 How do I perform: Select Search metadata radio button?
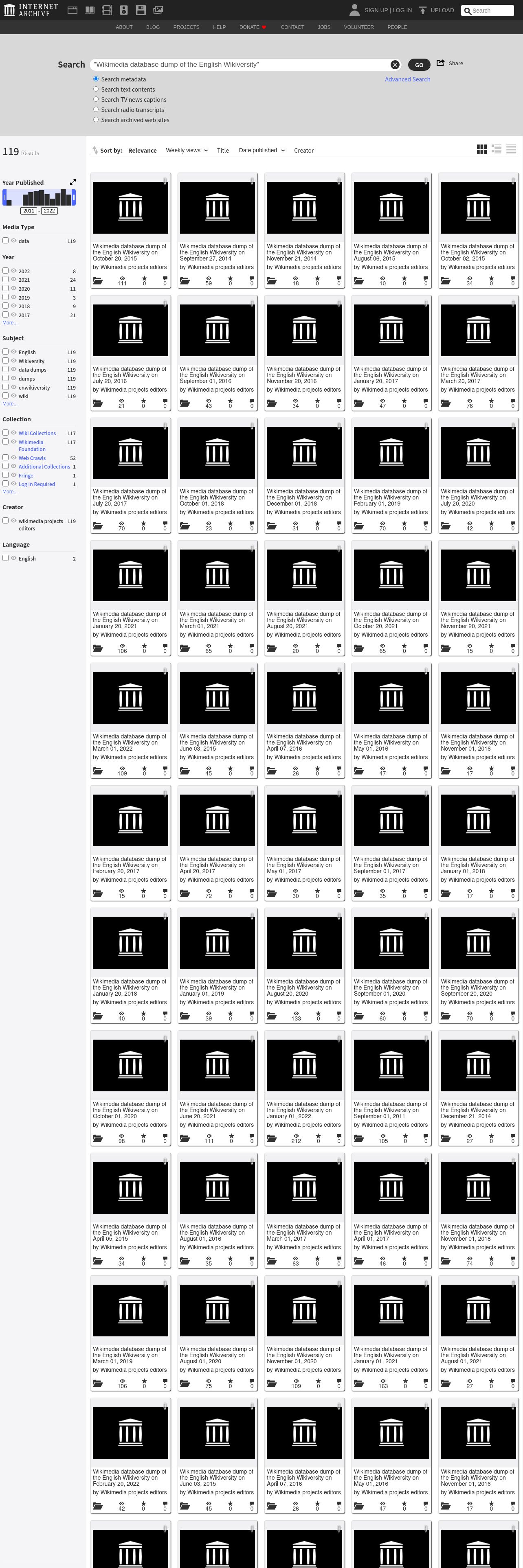click(96, 79)
